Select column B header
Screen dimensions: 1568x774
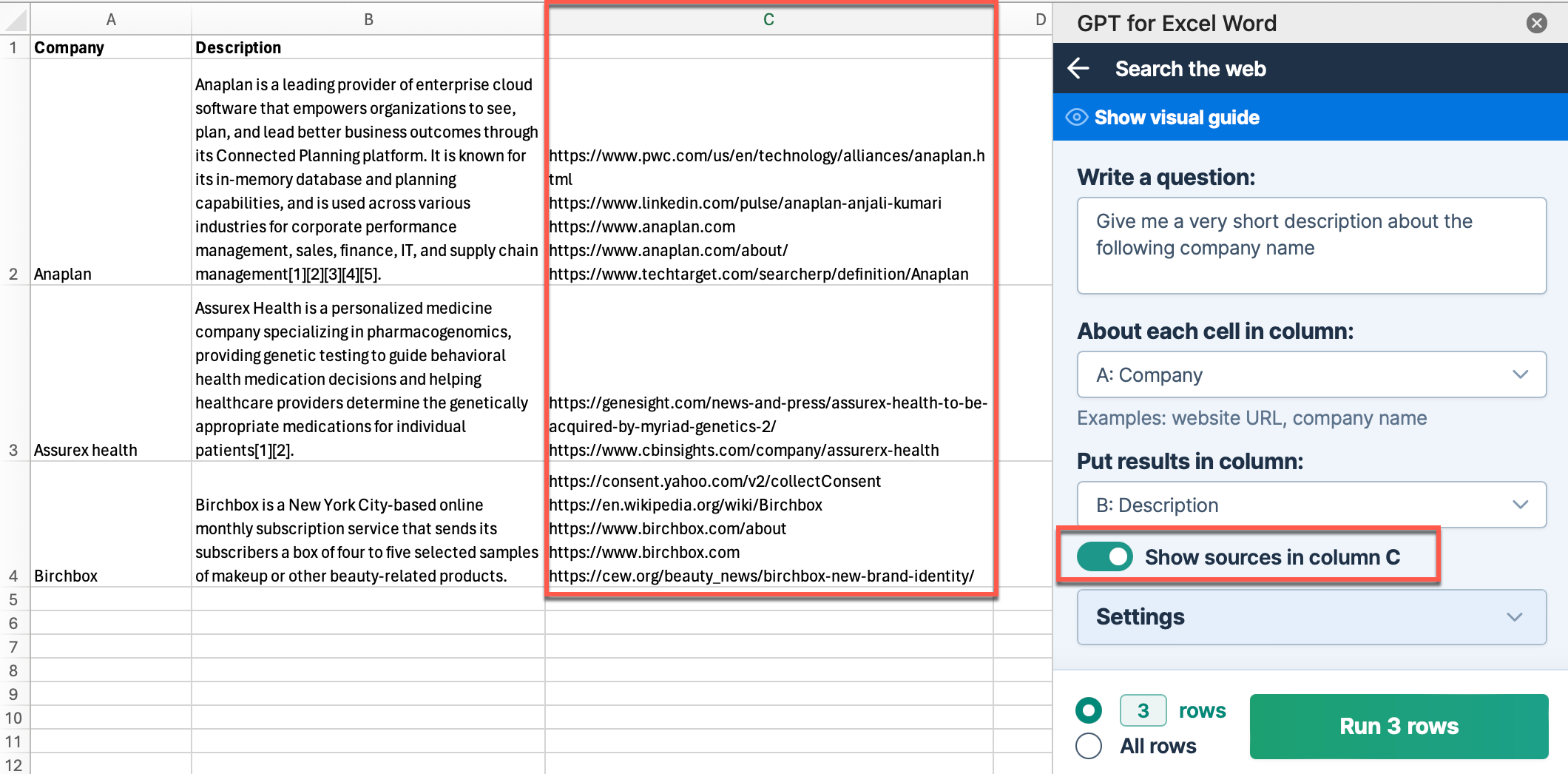(x=368, y=20)
